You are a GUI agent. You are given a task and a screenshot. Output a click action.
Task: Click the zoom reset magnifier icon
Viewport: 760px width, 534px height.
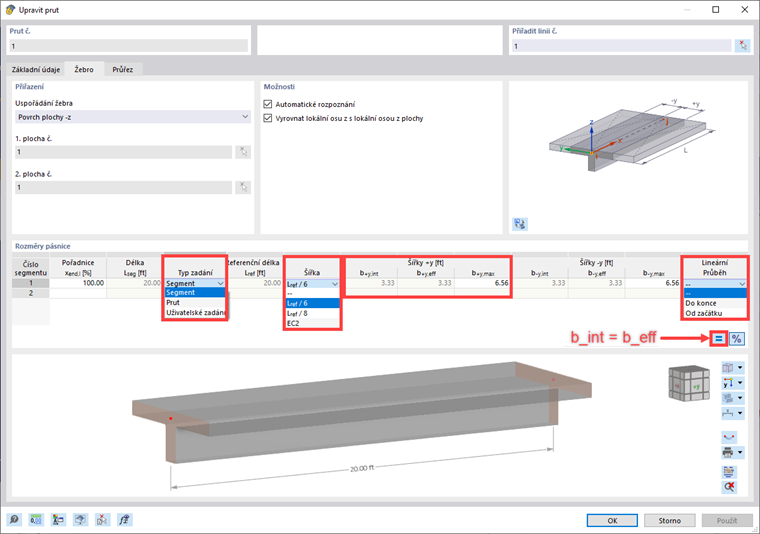[x=729, y=487]
